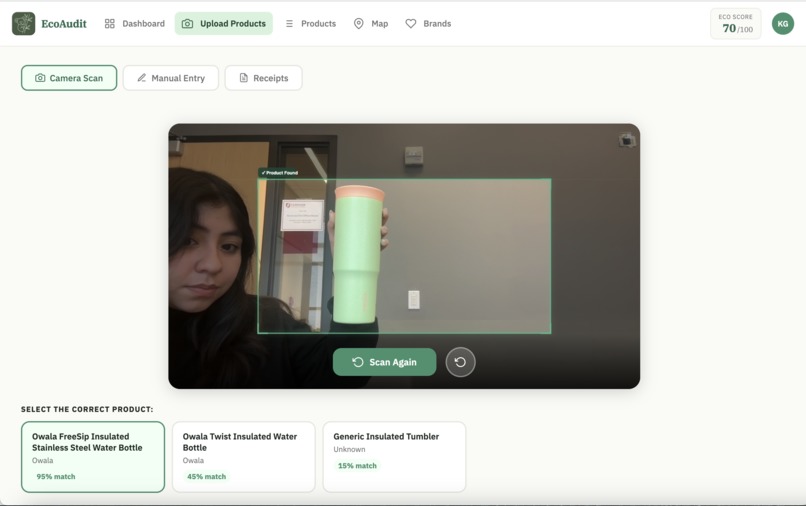Click the Scan Again button
The width and height of the screenshot is (806, 506).
[x=384, y=362]
